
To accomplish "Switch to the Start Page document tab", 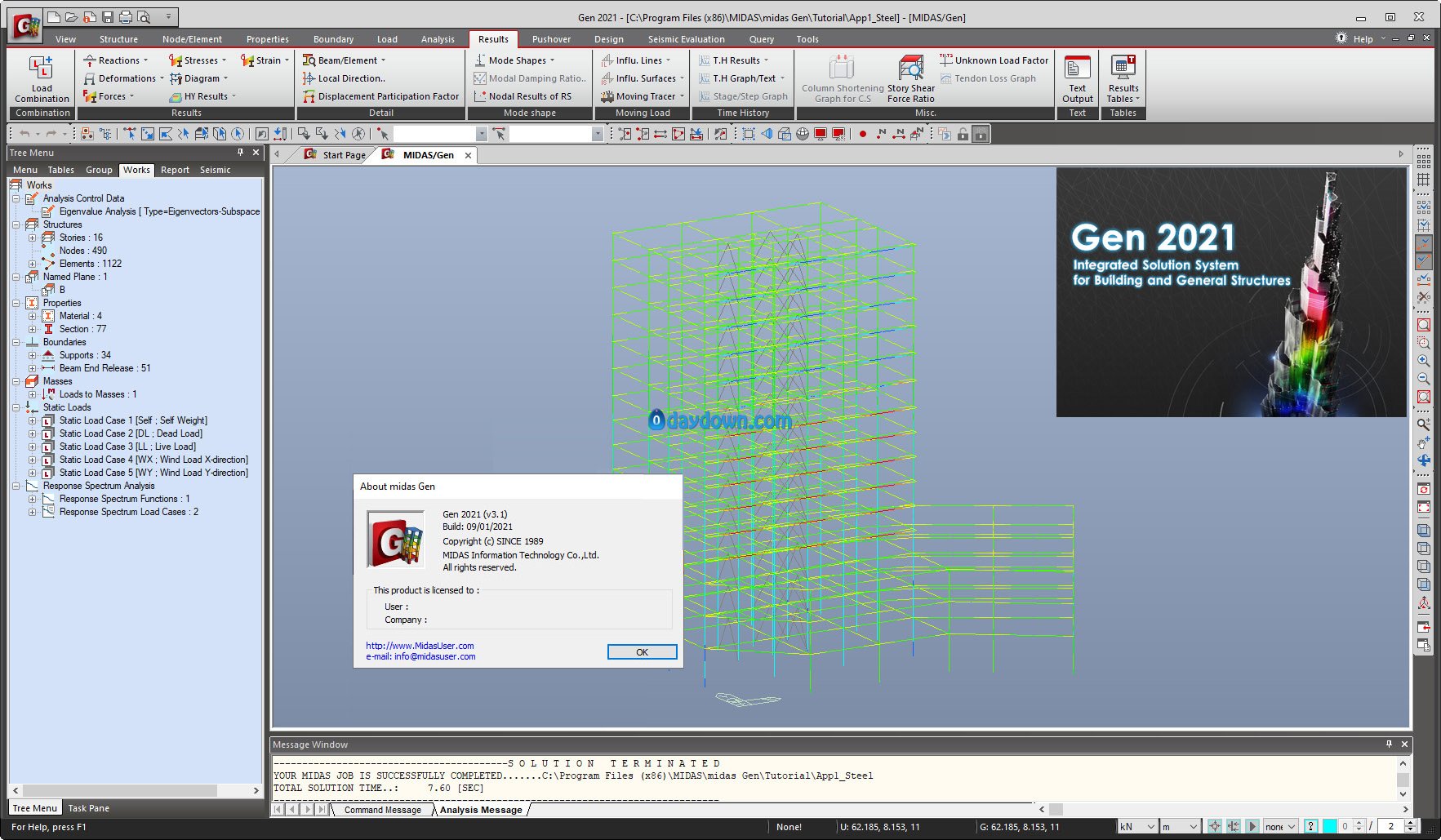I will [335, 155].
